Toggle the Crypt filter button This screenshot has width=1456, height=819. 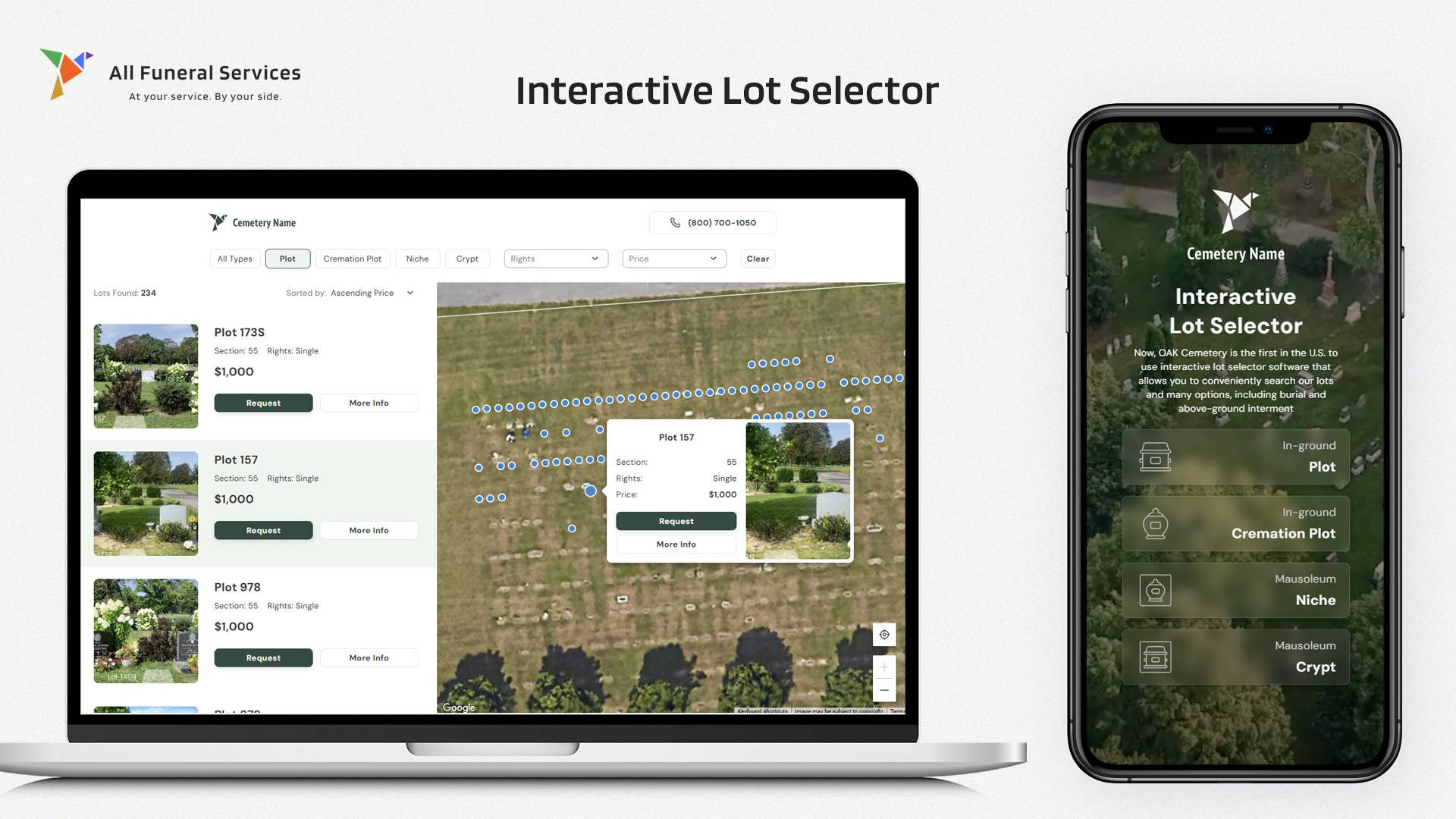467,258
